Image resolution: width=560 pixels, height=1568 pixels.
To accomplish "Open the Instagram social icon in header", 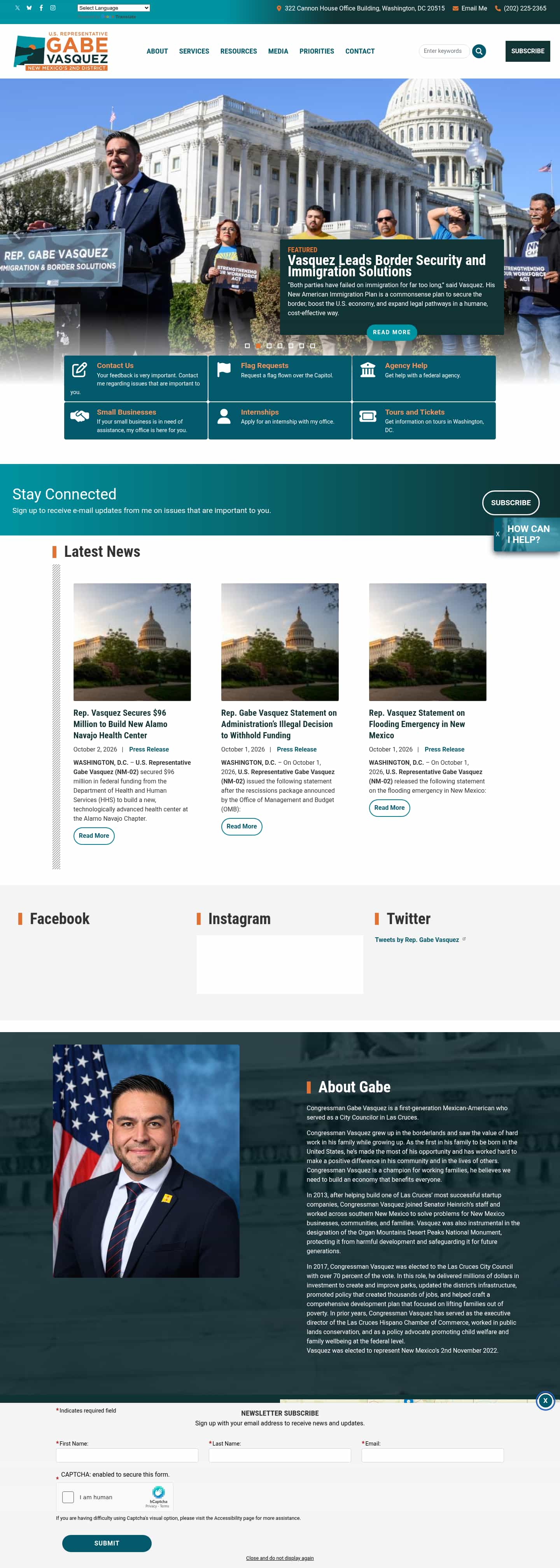I will click(53, 8).
